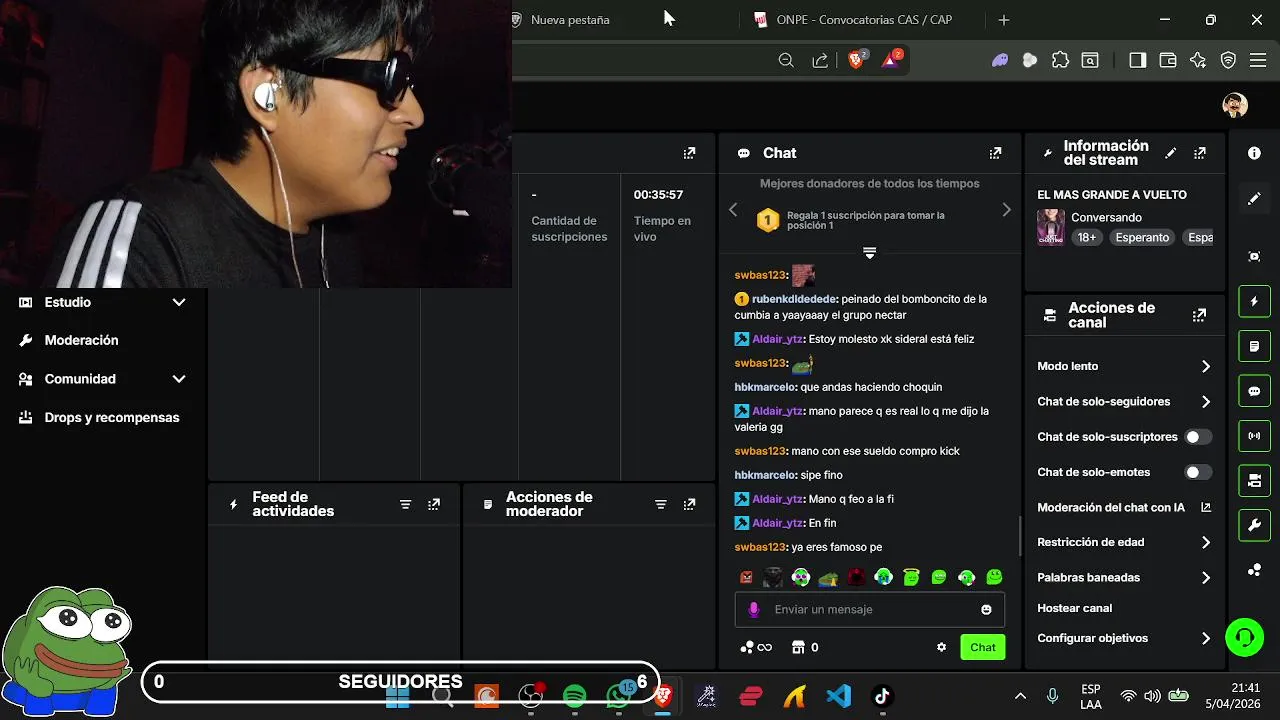Click the pencil icon in the right sidebar

[1254, 199]
